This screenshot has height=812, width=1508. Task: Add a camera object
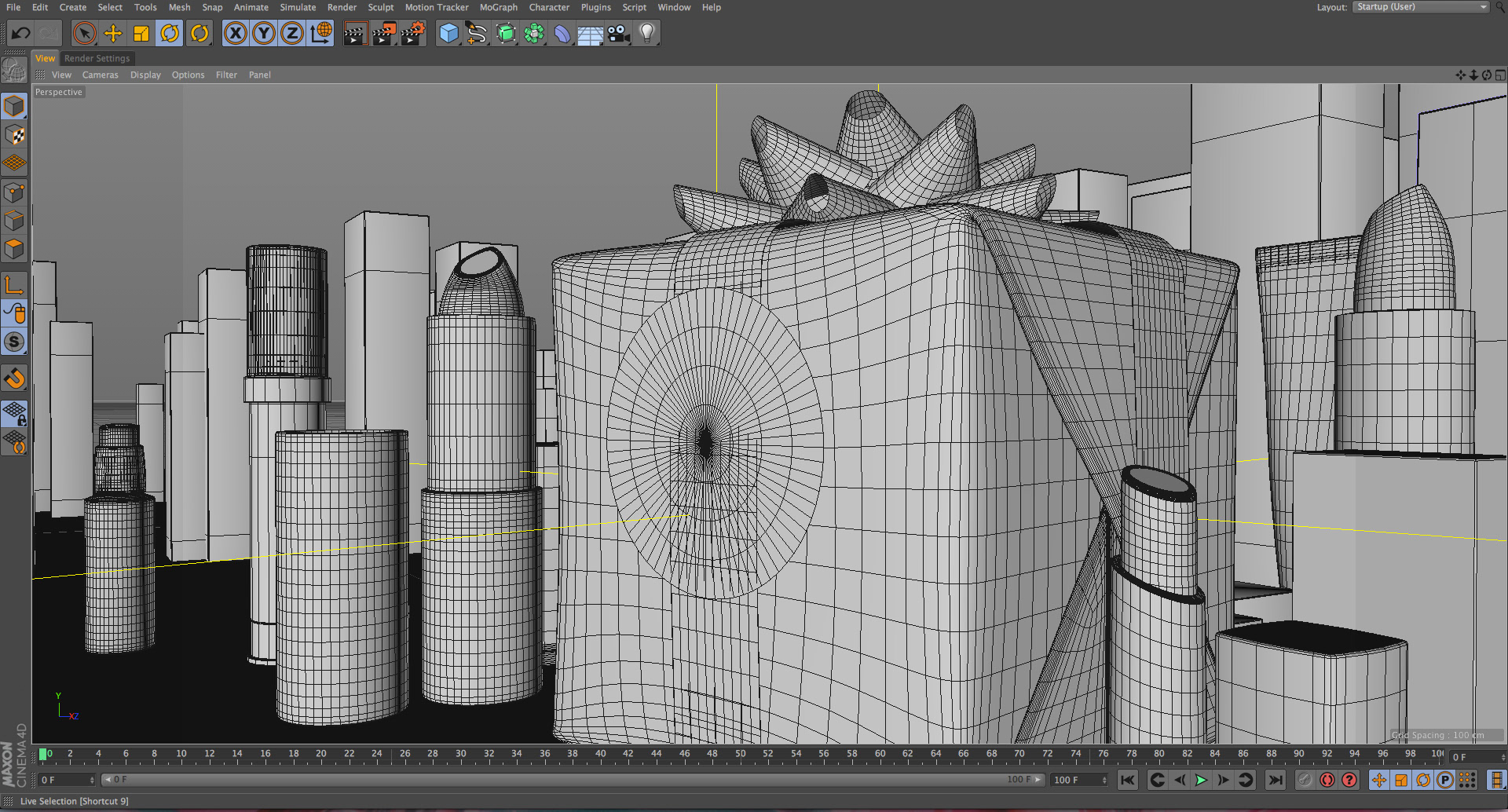pyautogui.click(x=618, y=34)
